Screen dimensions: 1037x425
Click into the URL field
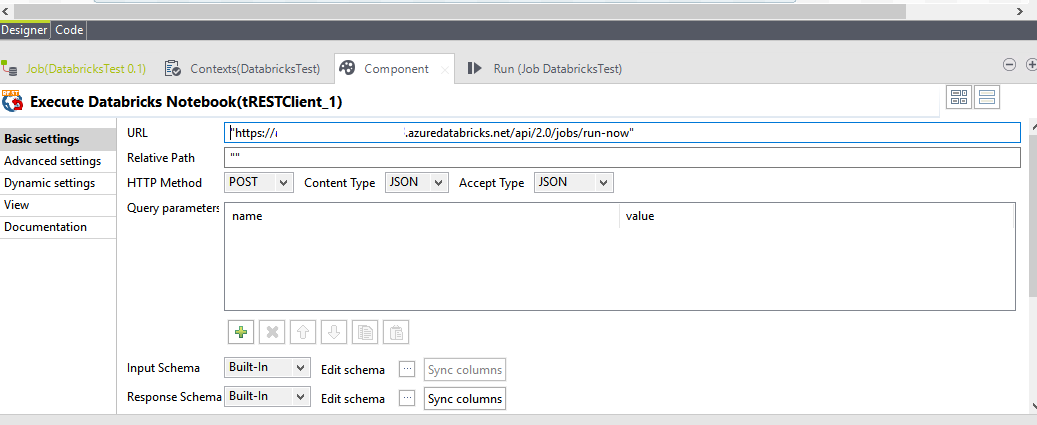622,133
